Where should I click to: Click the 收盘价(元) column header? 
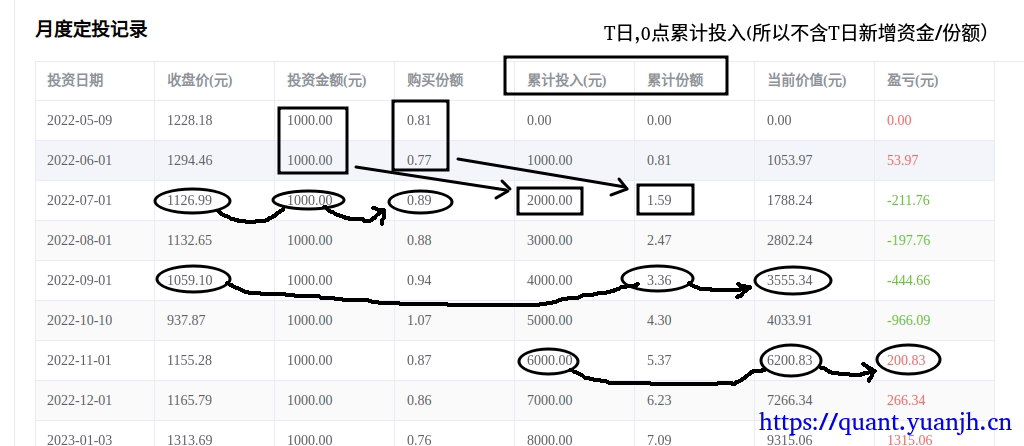(200, 81)
